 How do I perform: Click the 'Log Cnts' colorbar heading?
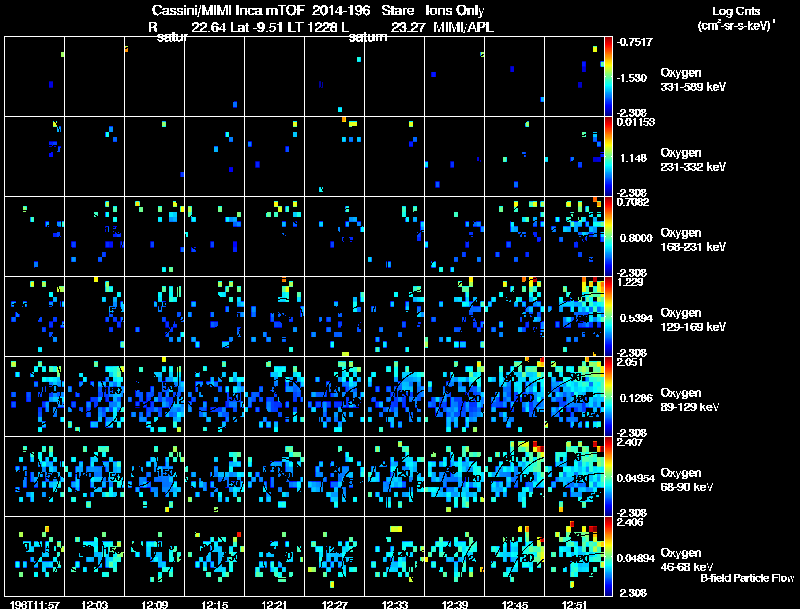tap(736, 11)
